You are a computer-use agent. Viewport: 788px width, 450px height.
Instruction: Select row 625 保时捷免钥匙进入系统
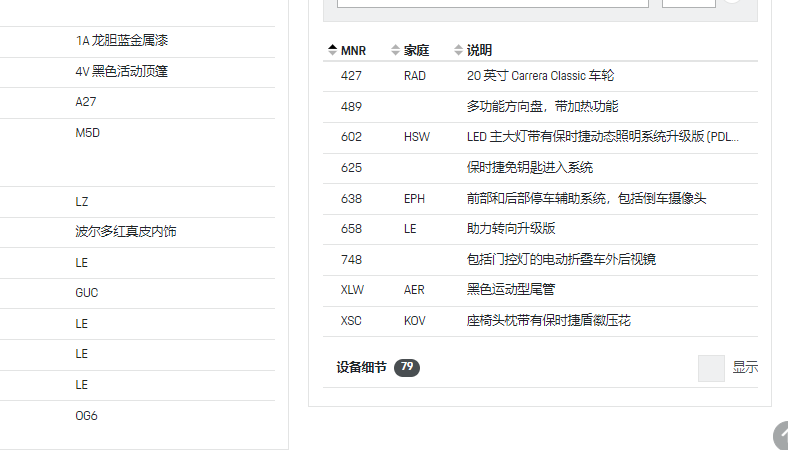540,168
